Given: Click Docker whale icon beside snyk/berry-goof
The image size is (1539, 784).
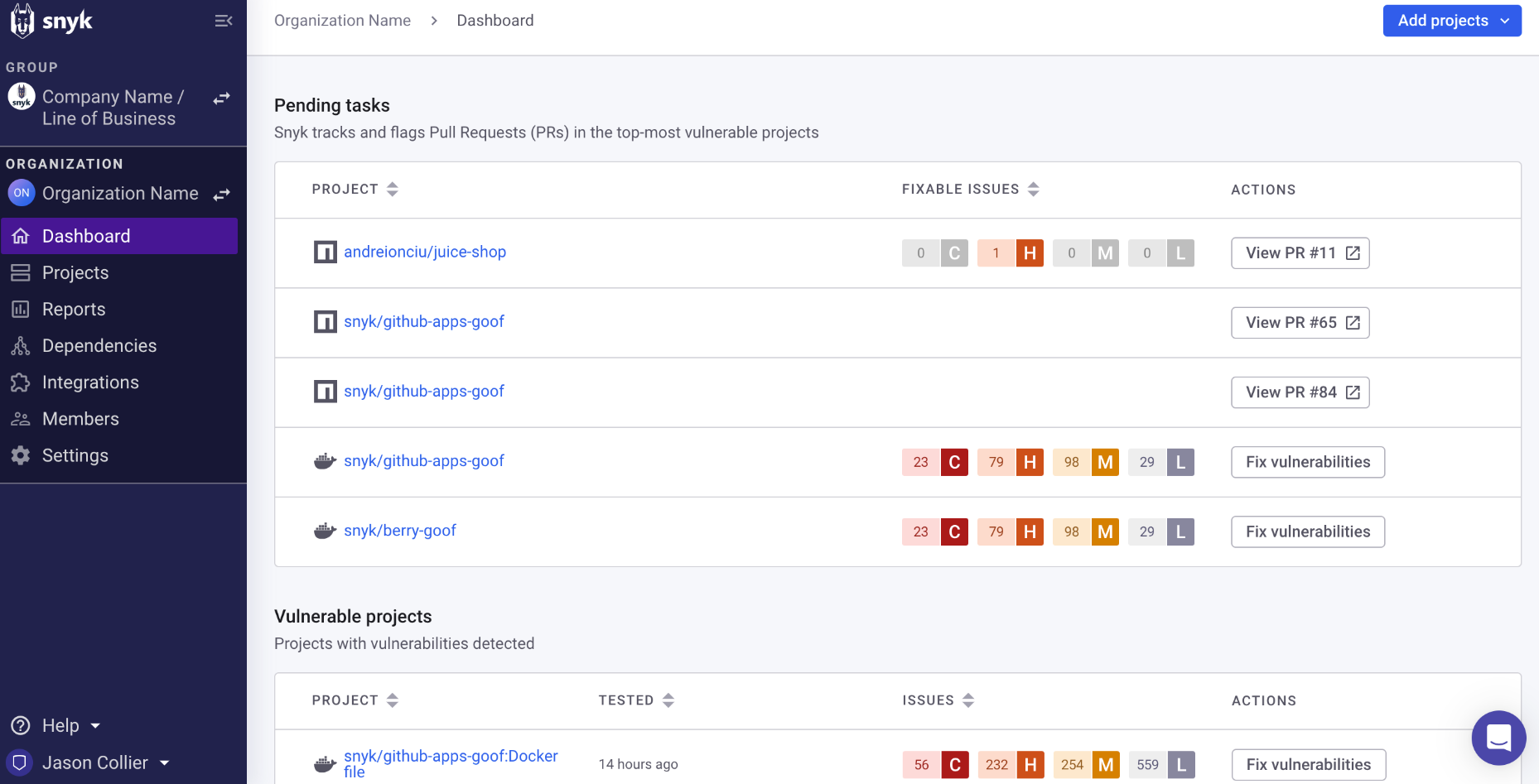Looking at the screenshot, I should 325,531.
